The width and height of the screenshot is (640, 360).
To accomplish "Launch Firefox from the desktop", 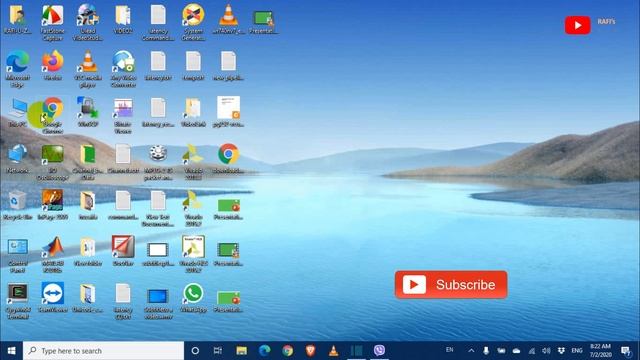I will click(x=53, y=65).
